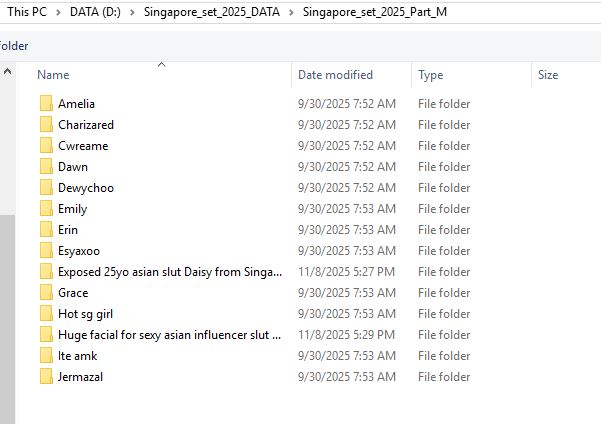Viewport: 601px width, 424px height.
Task: Click the sort direction arrow above Name
Action: click(161, 64)
